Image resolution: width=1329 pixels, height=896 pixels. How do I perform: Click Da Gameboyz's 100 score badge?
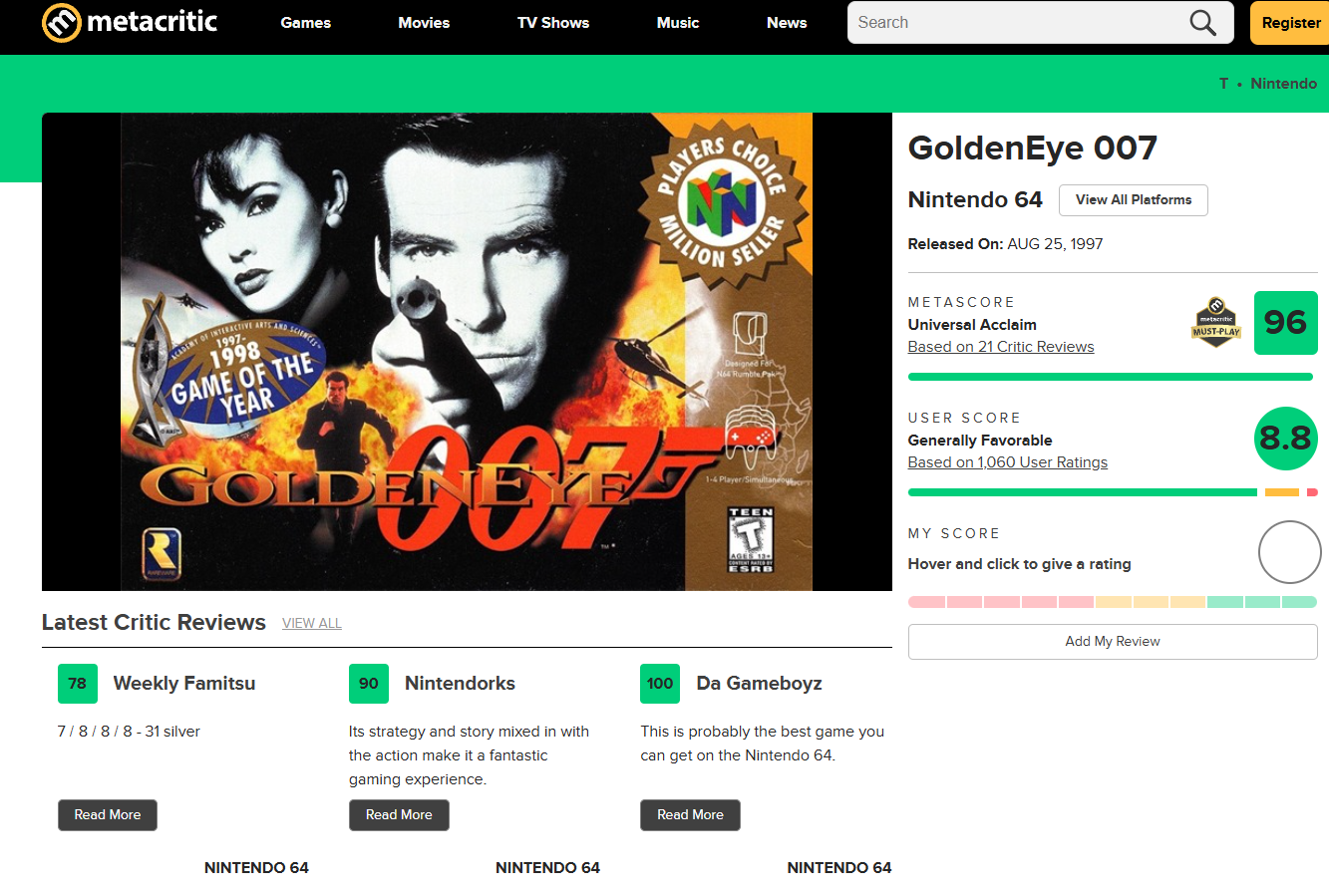660,684
